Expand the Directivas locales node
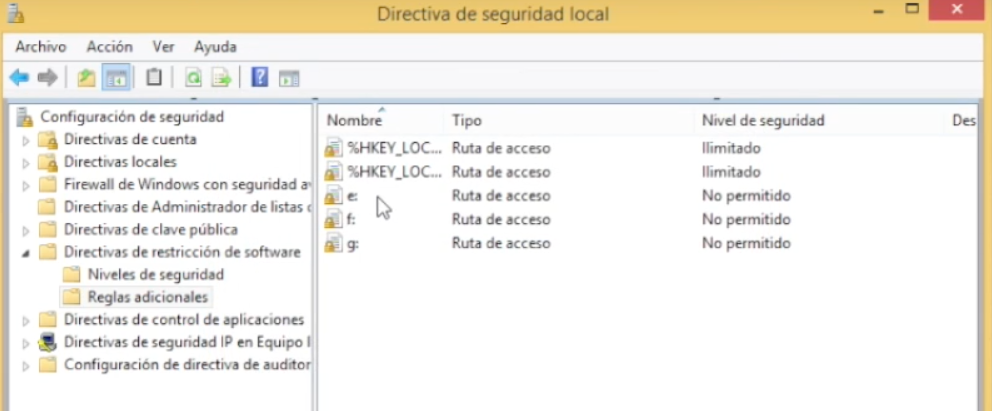 coord(27,162)
